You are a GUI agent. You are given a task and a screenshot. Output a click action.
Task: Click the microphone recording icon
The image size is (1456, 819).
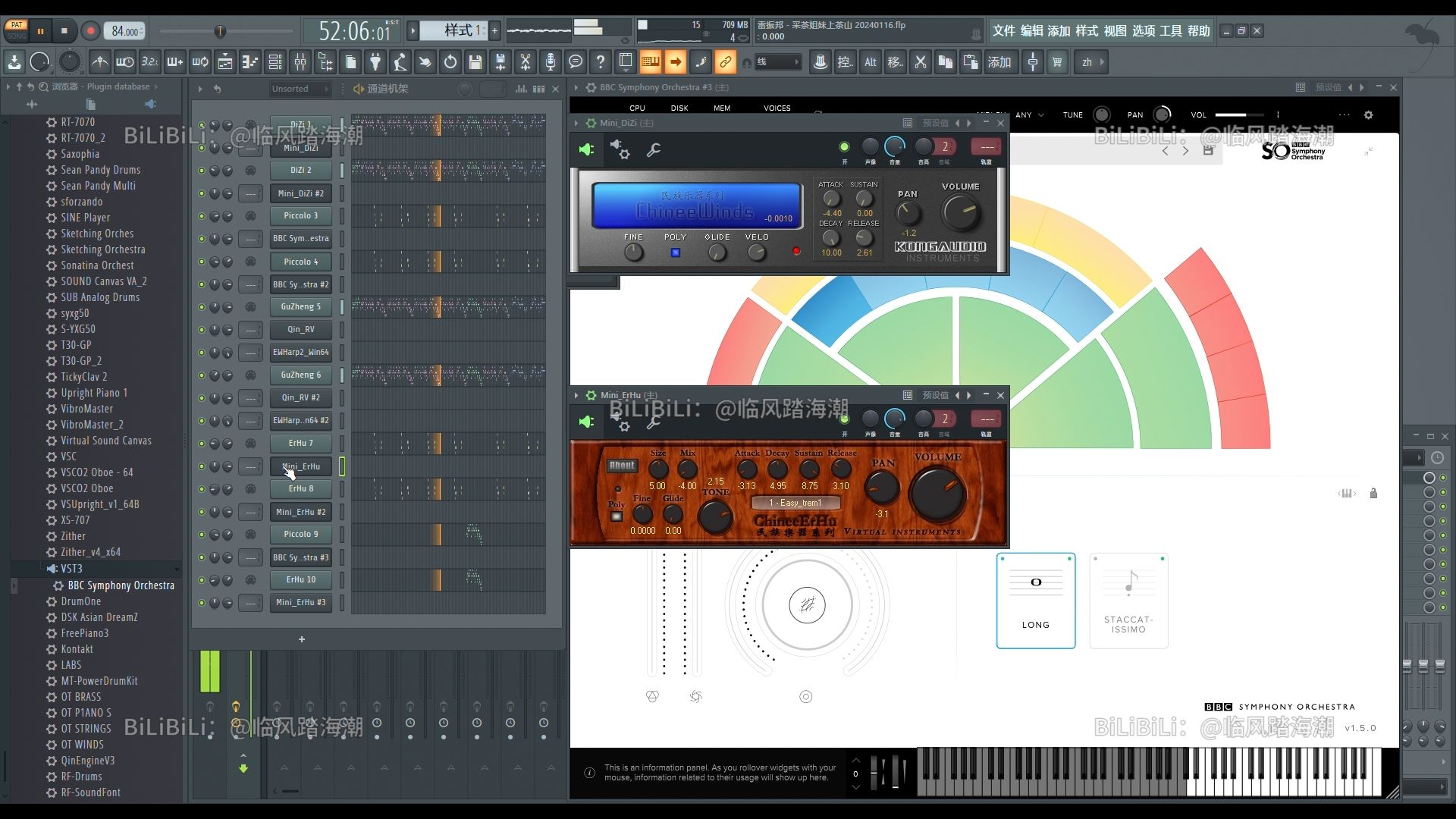(551, 62)
